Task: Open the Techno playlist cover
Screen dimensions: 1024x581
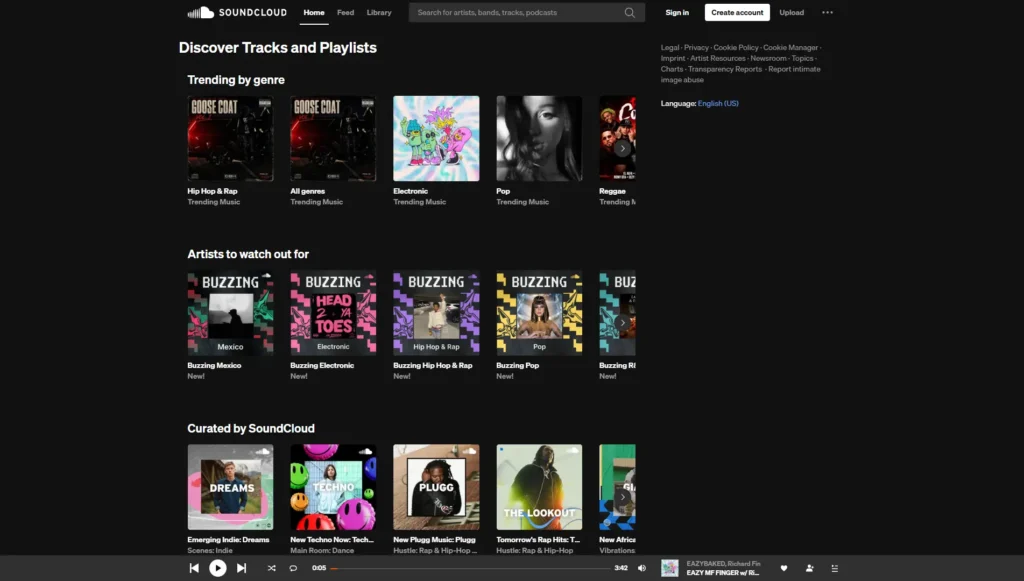Action: tap(333, 487)
